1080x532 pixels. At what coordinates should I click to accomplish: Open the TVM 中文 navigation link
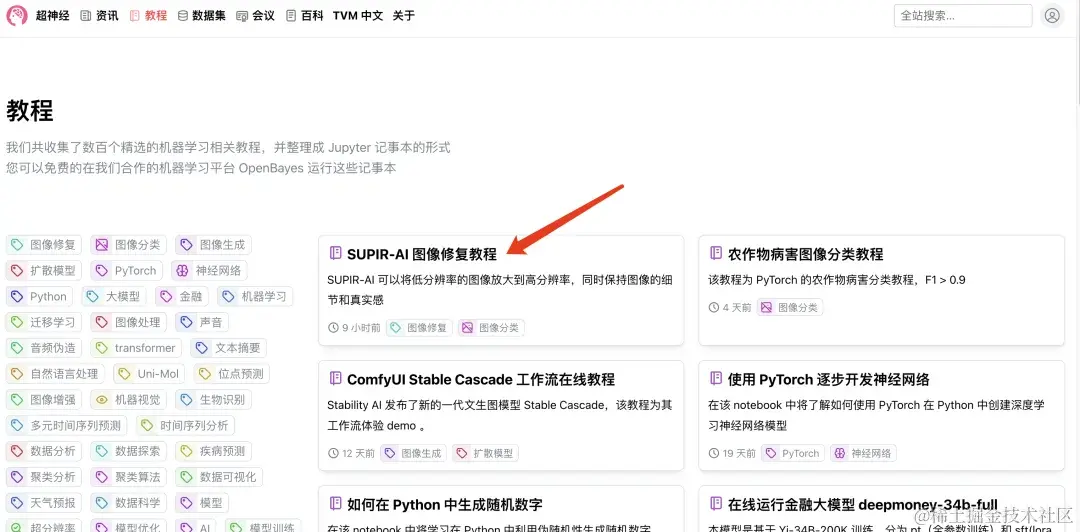point(357,15)
